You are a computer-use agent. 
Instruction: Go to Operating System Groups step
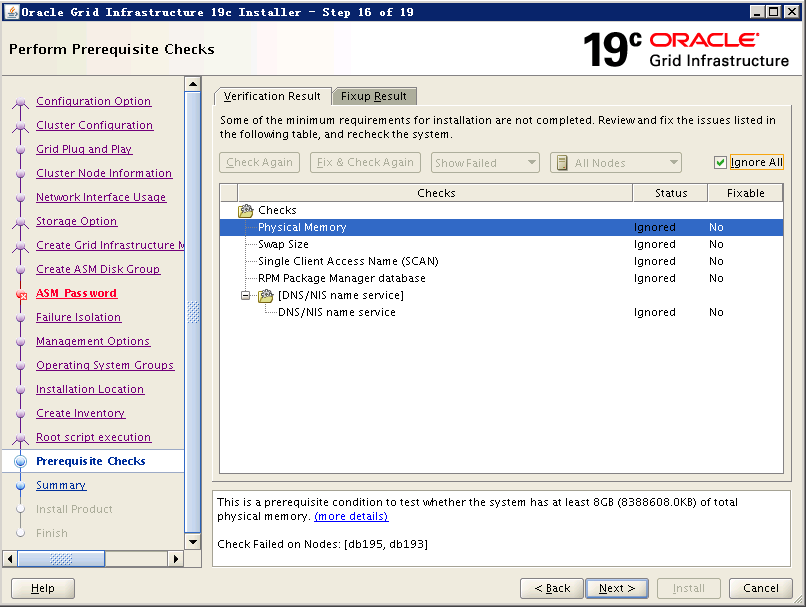click(x=105, y=365)
